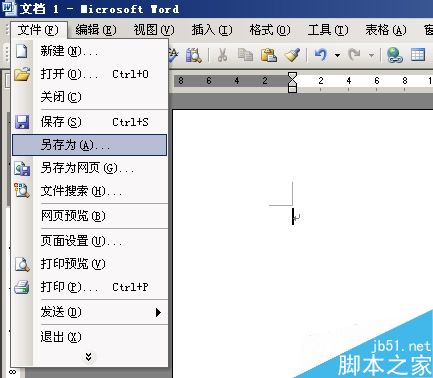Screen dimensions: 433x378
Task: Click the Cut scissors toolbar icon
Action: coord(222,55)
